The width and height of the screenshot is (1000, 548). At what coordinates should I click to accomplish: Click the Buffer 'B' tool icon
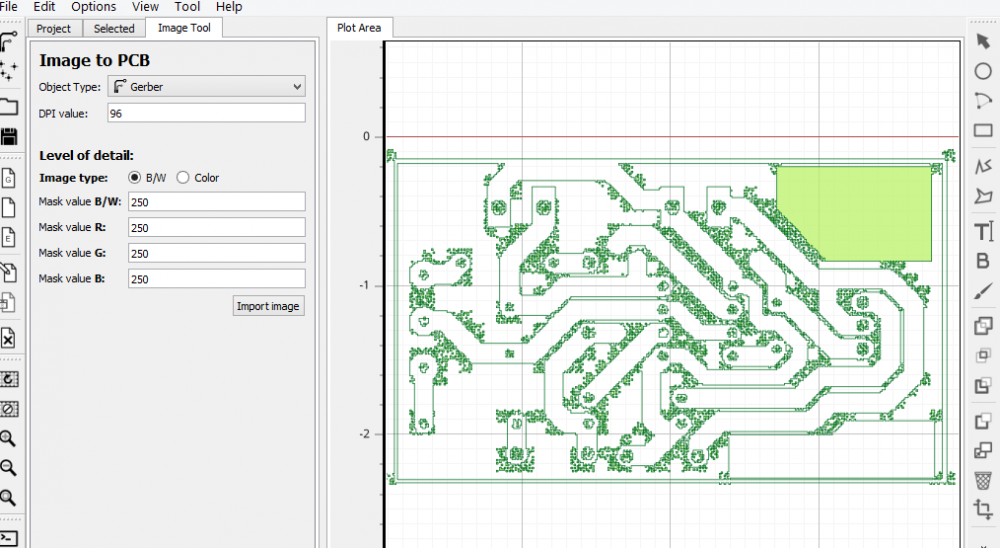click(983, 261)
